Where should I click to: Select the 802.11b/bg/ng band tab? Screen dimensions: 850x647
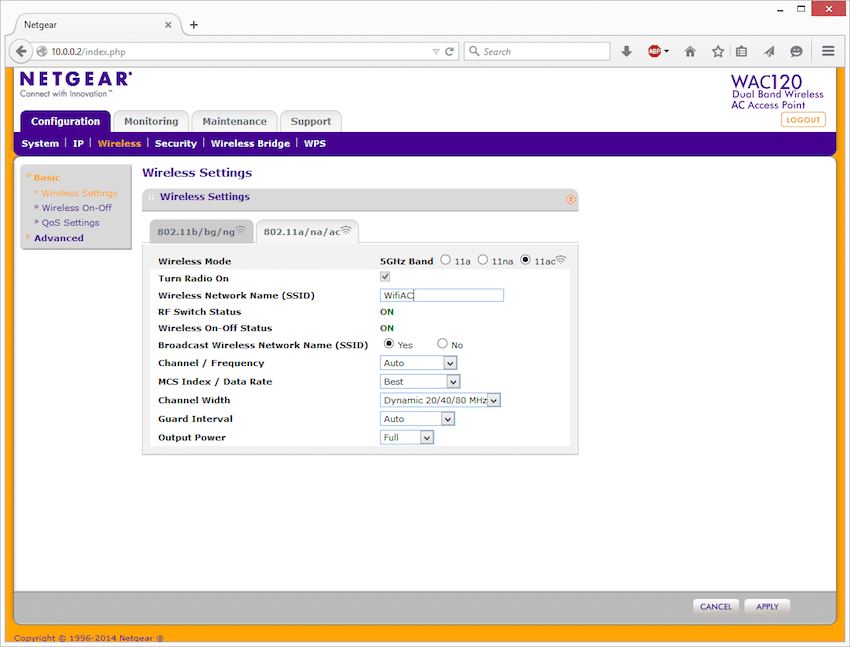coord(201,231)
